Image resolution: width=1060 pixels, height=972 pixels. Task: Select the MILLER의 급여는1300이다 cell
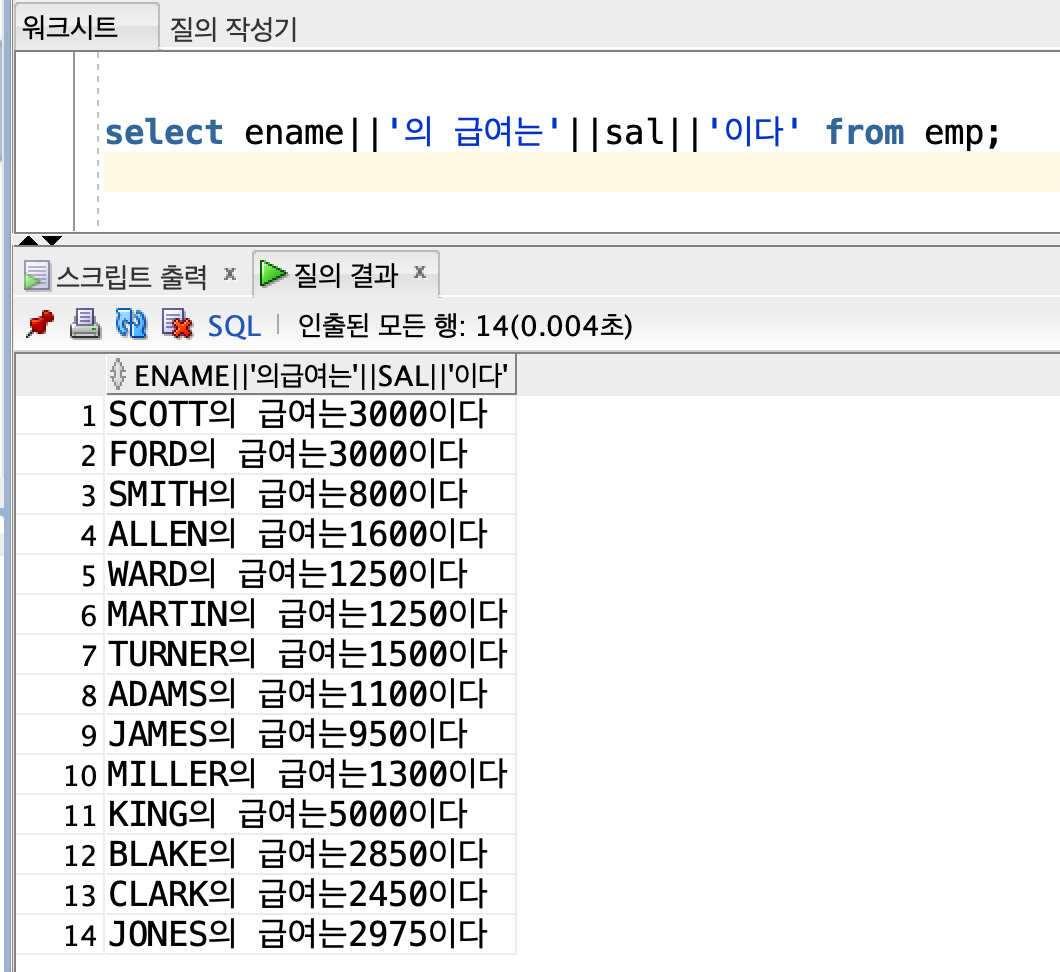click(x=310, y=774)
